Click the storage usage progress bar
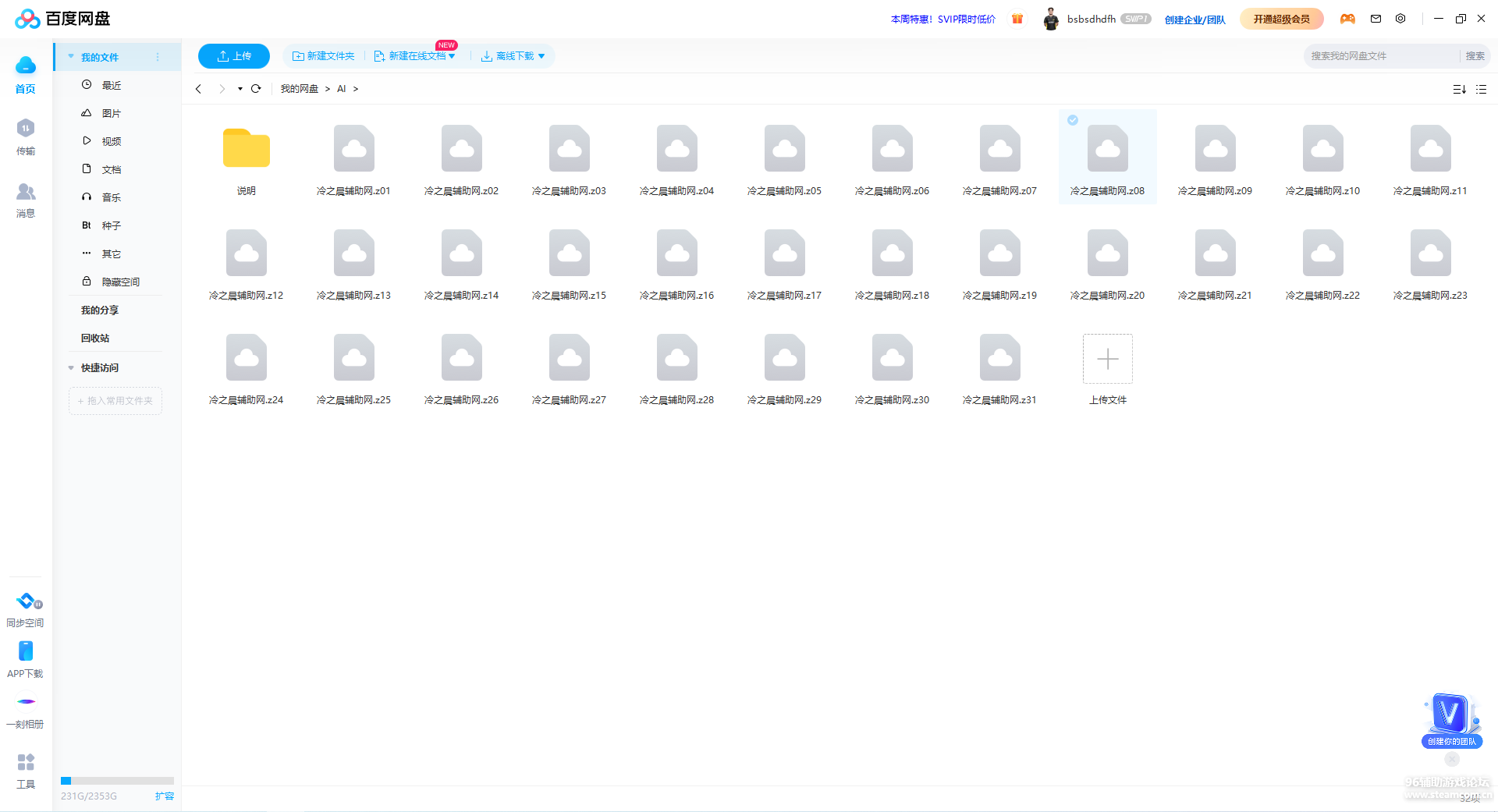 click(x=117, y=781)
